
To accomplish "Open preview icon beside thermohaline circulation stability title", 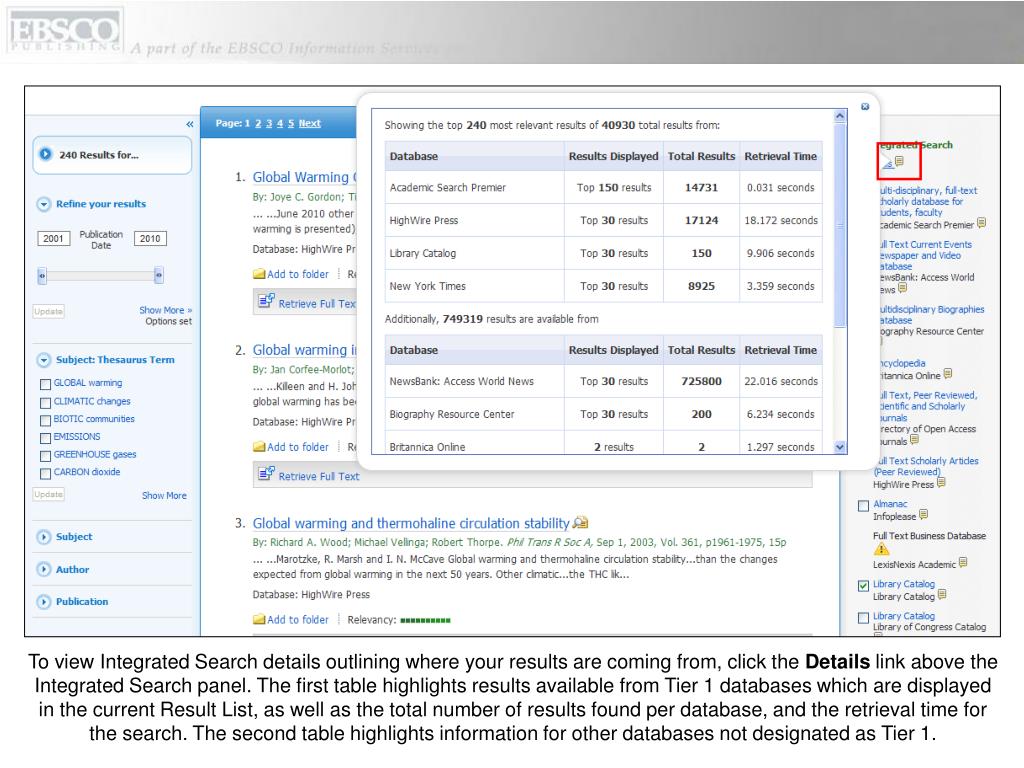I will click(581, 522).
